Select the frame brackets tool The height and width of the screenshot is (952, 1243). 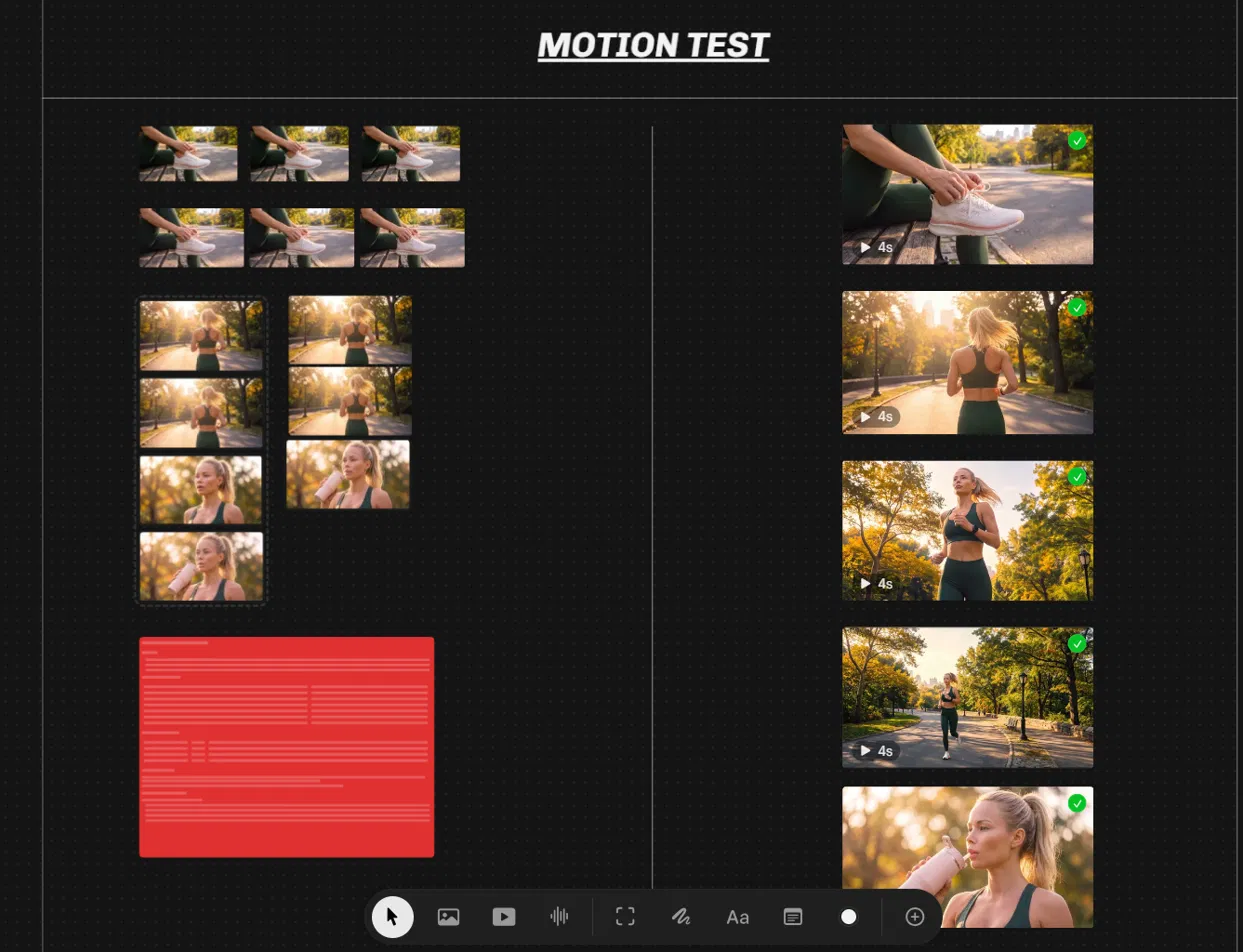click(x=625, y=917)
